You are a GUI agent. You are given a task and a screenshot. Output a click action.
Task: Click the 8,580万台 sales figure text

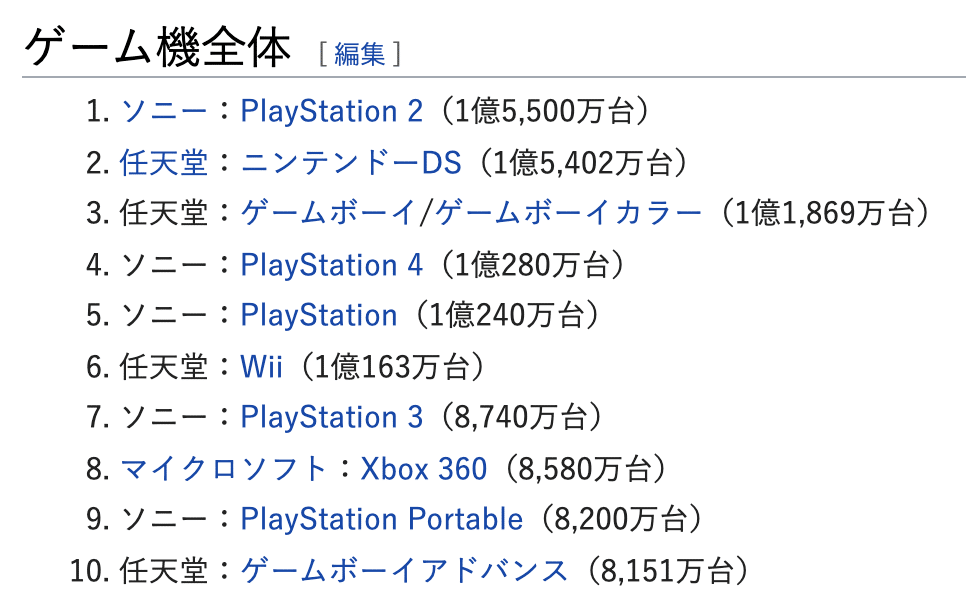[585, 469]
